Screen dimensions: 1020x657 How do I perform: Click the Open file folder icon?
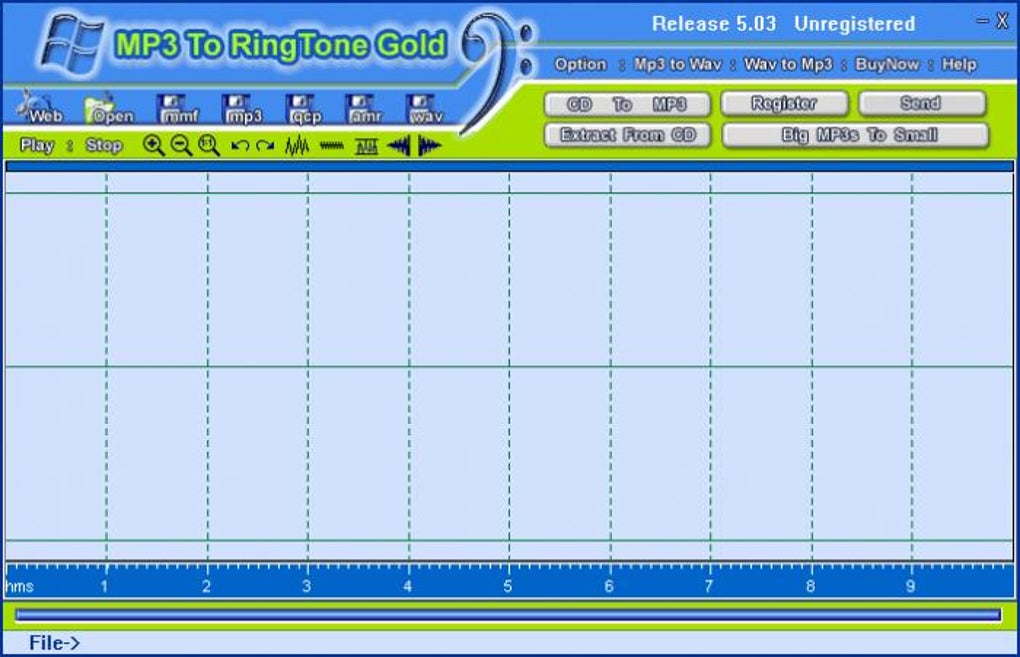(109, 109)
